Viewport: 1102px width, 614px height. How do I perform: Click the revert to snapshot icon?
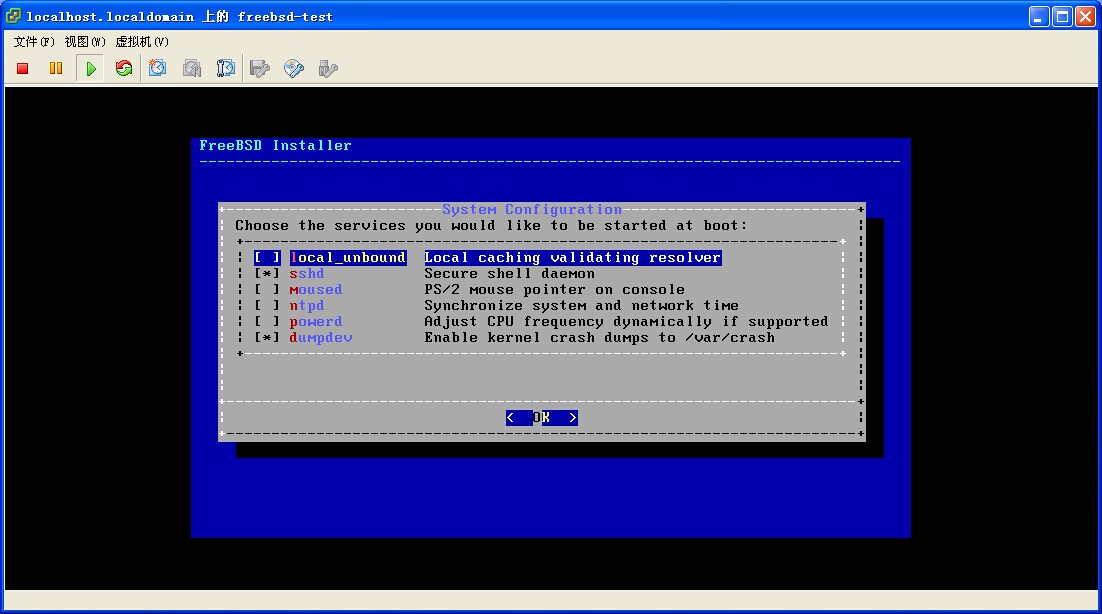click(x=192, y=68)
